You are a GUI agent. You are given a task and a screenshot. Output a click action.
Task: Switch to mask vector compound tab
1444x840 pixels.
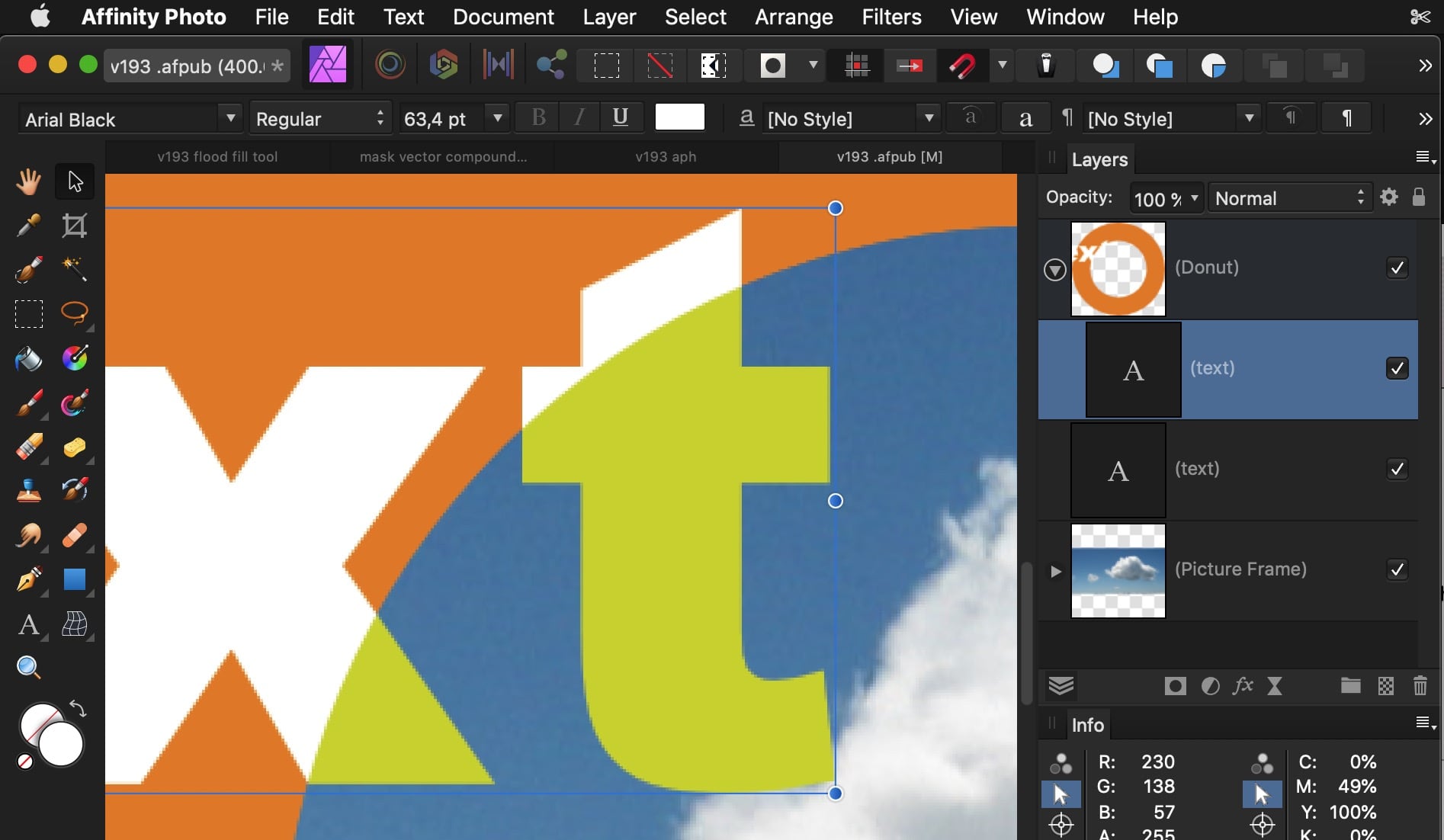(x=443, y=157)
